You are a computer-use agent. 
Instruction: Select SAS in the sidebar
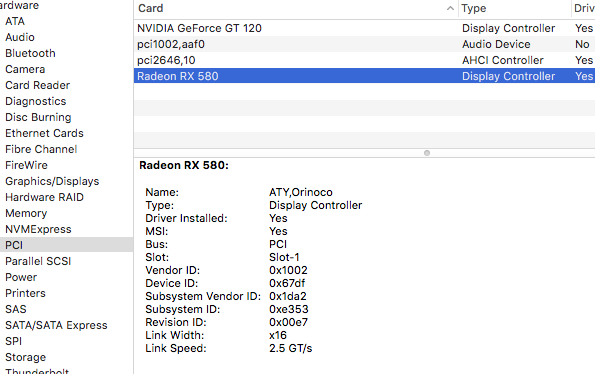click(16, 309)
